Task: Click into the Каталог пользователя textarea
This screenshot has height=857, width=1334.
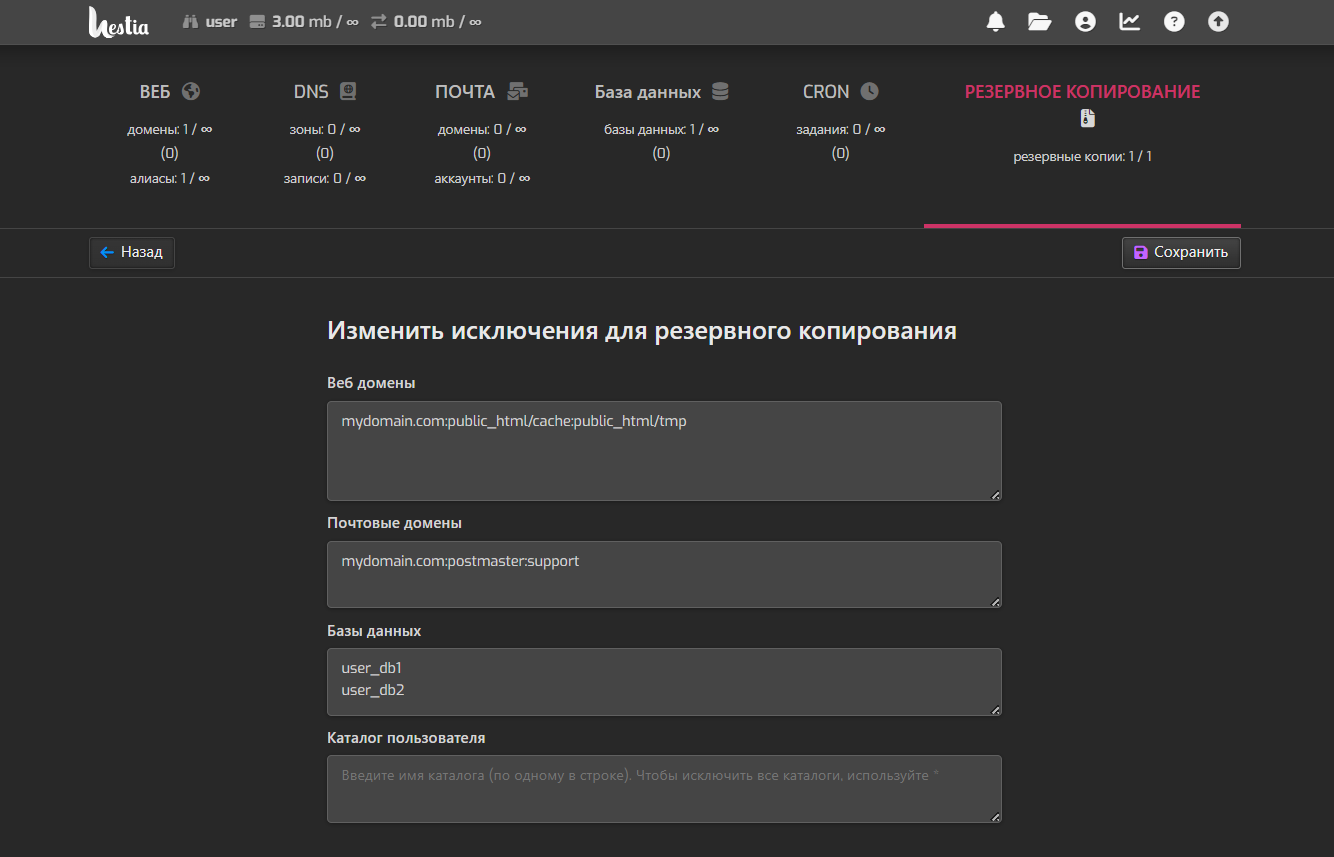Action: 664,789
